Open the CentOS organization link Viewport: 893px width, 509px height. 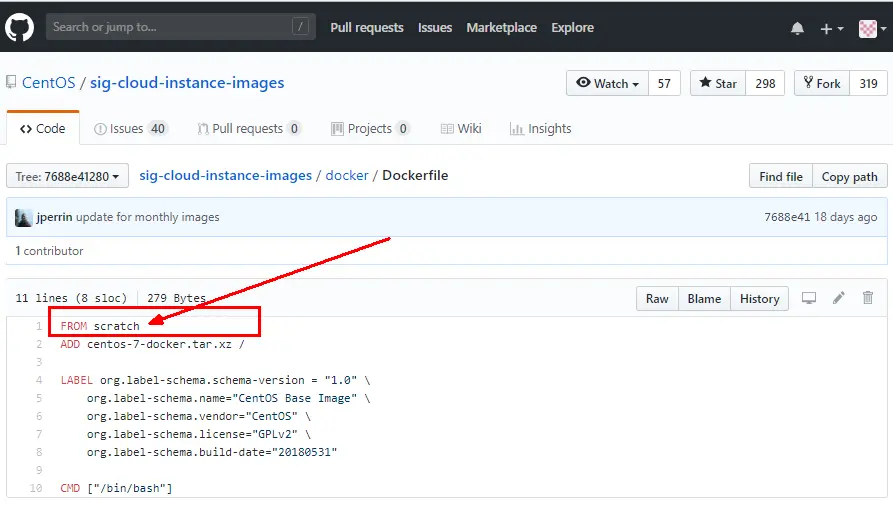(x=48, y=83)
